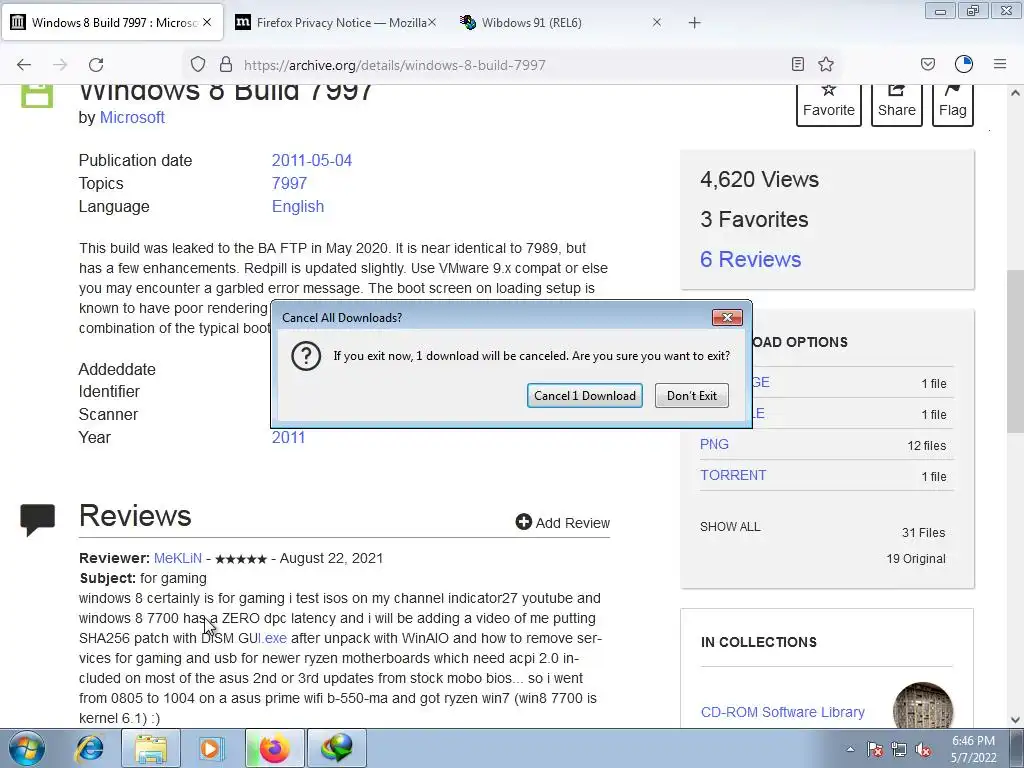
Task: Launch Internet Explorer from taskbar
Action: 89,748
